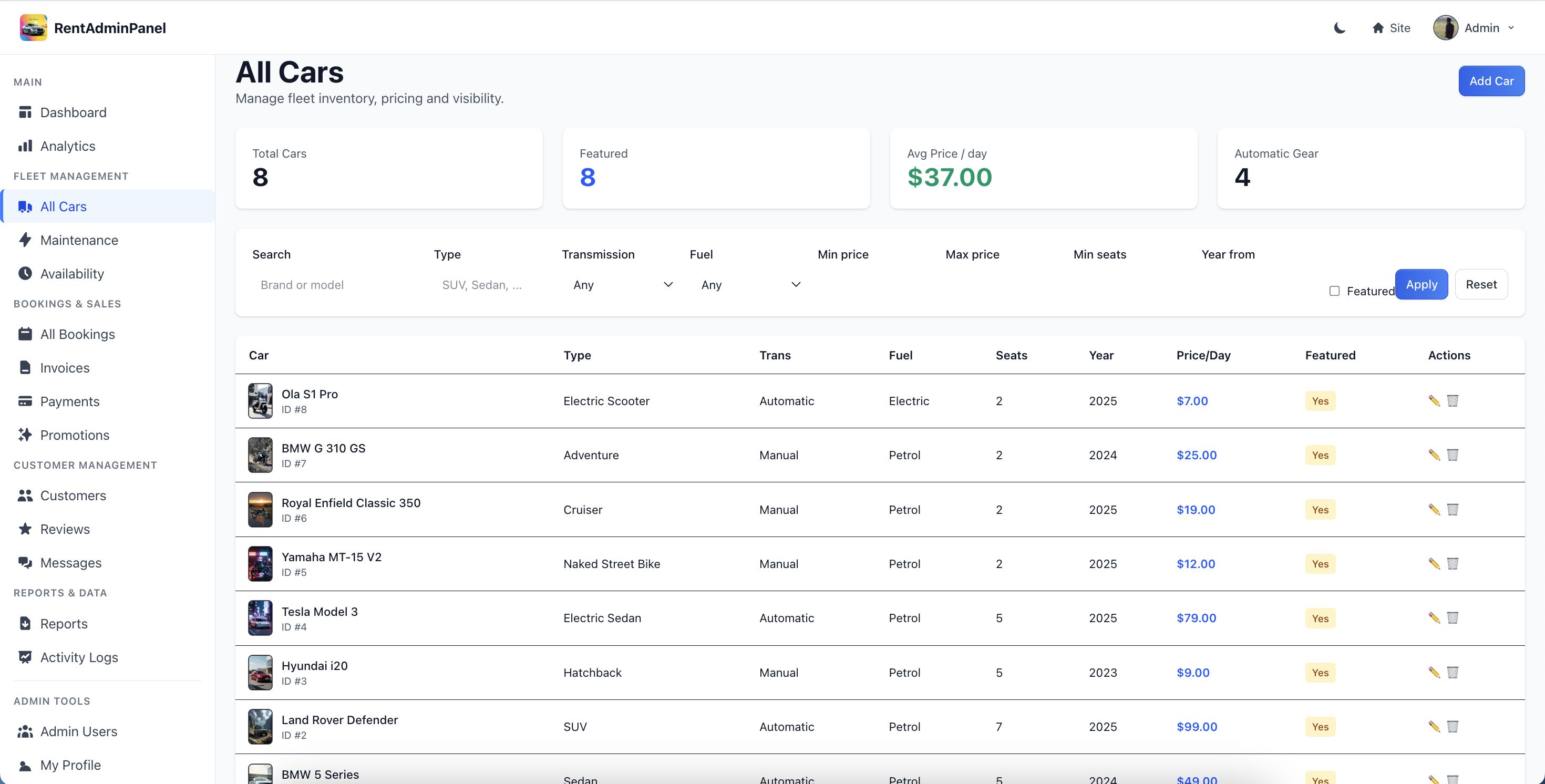
Task: Open the Analytics menu item
Action: coord(67,146)
